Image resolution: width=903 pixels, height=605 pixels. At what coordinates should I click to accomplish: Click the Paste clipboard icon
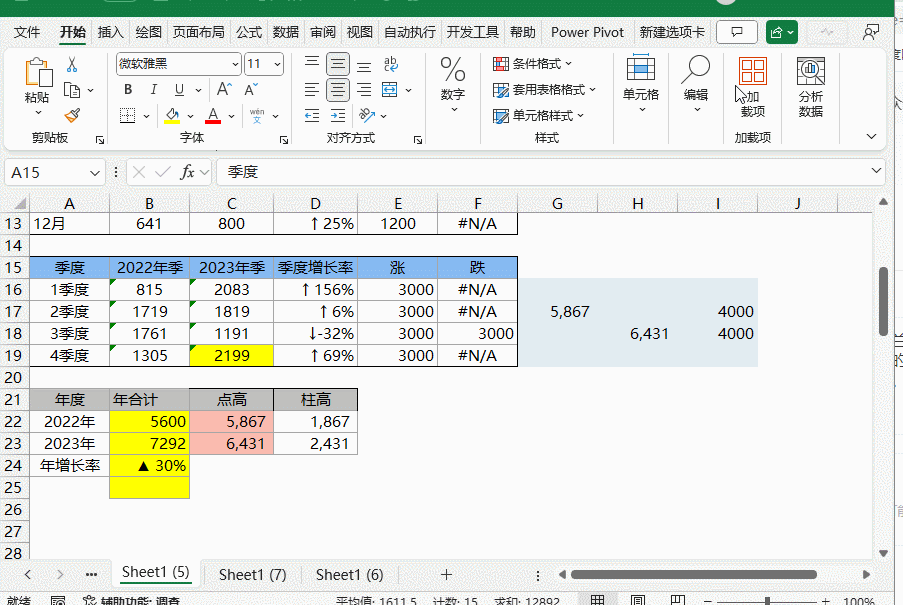click(38, 73)
